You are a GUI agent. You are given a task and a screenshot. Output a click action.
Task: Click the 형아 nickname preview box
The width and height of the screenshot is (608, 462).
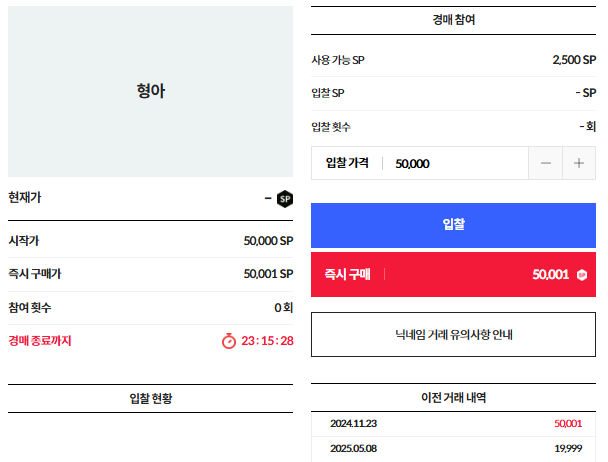[150, 91]
